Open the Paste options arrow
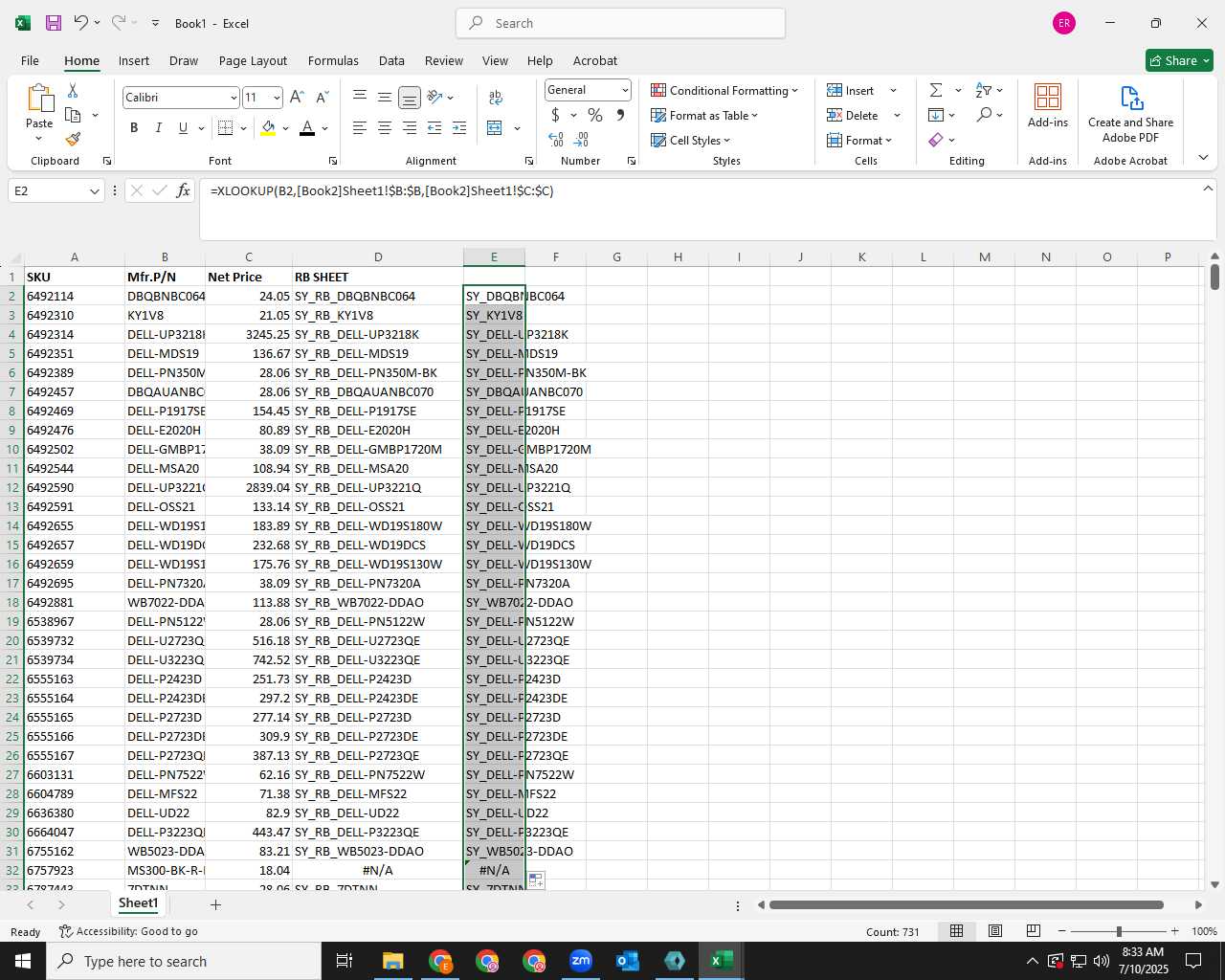This screenshot has height=980, width=1225. 39,139
